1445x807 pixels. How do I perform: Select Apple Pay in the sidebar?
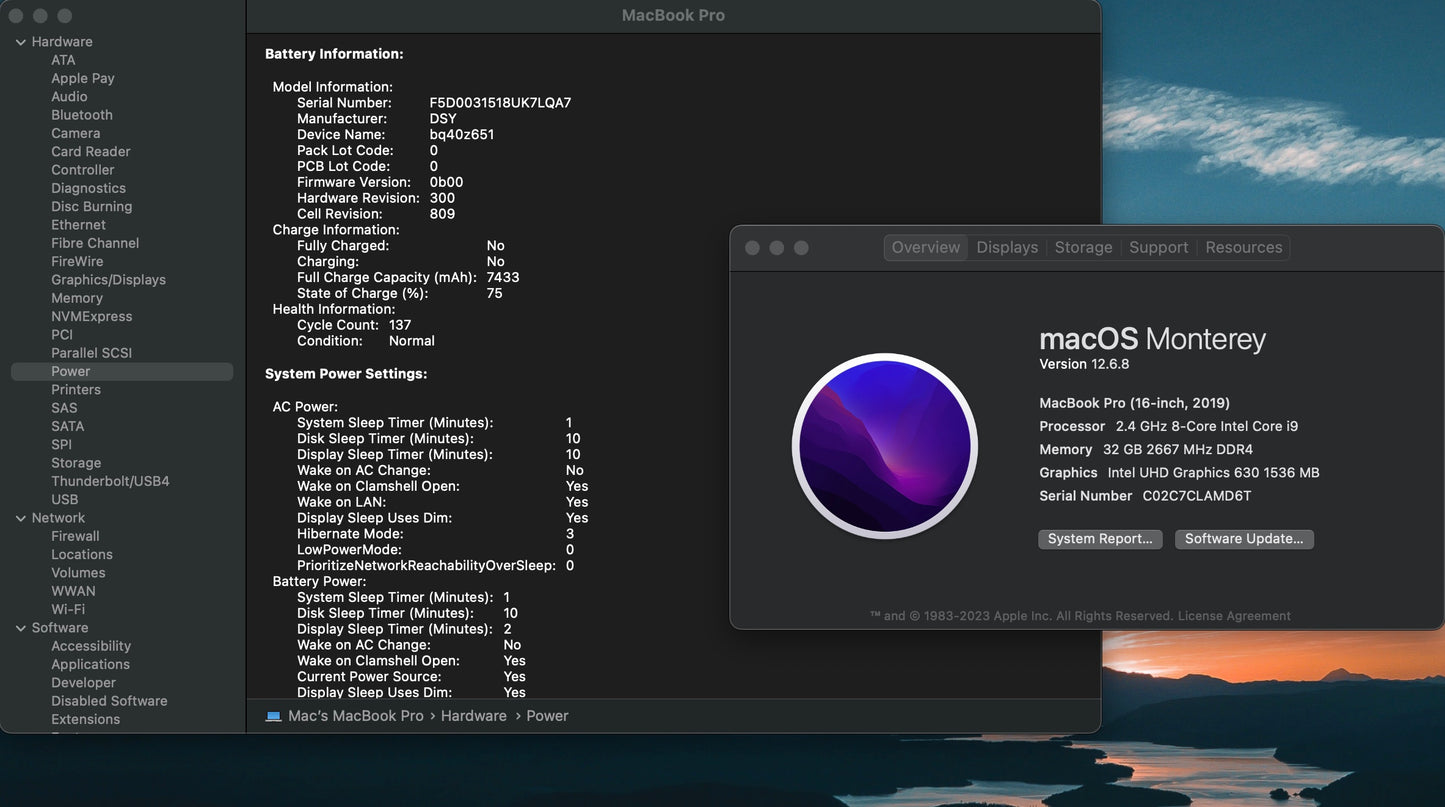click(83, 78)
